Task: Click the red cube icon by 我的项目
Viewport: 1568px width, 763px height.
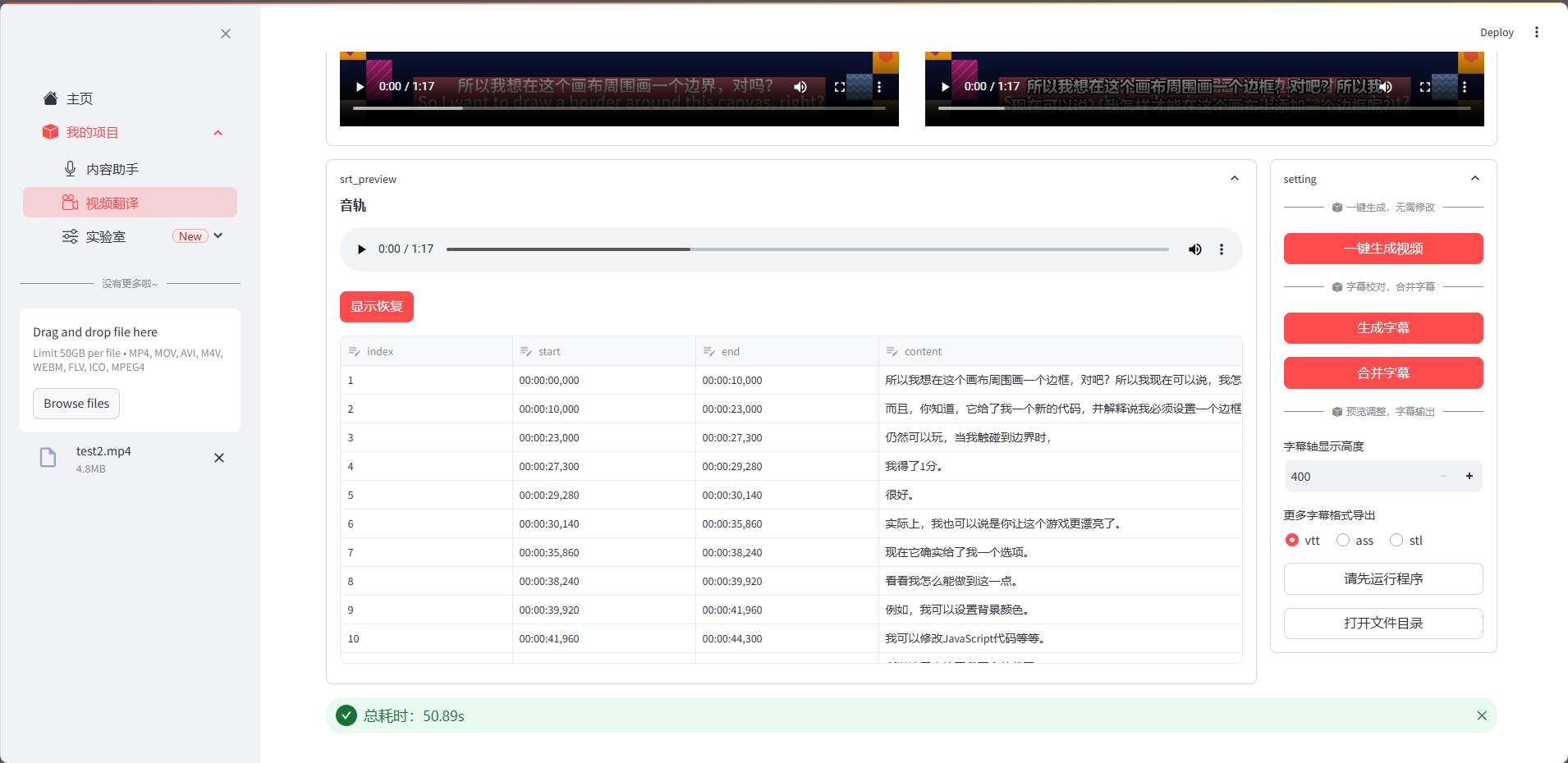Action: click(x=51, y=132)
